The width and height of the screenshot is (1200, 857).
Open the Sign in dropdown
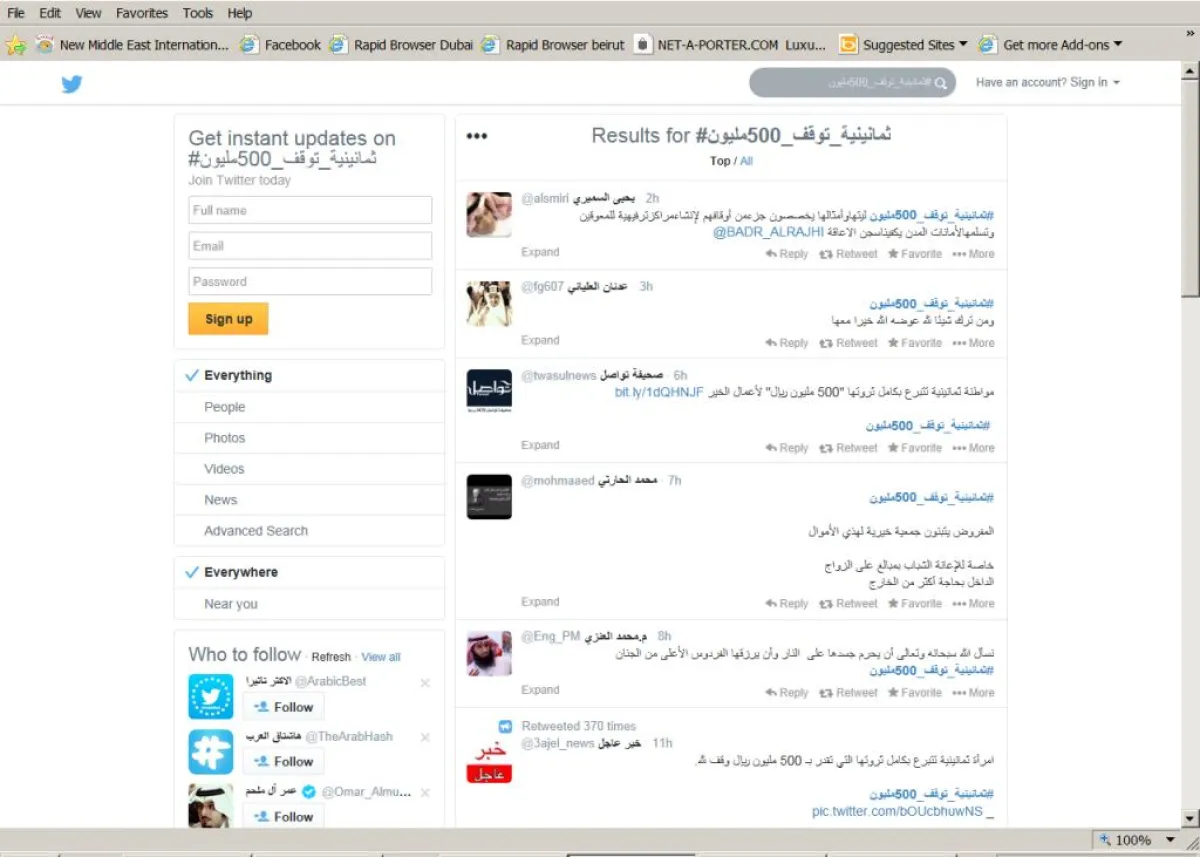1047,83
